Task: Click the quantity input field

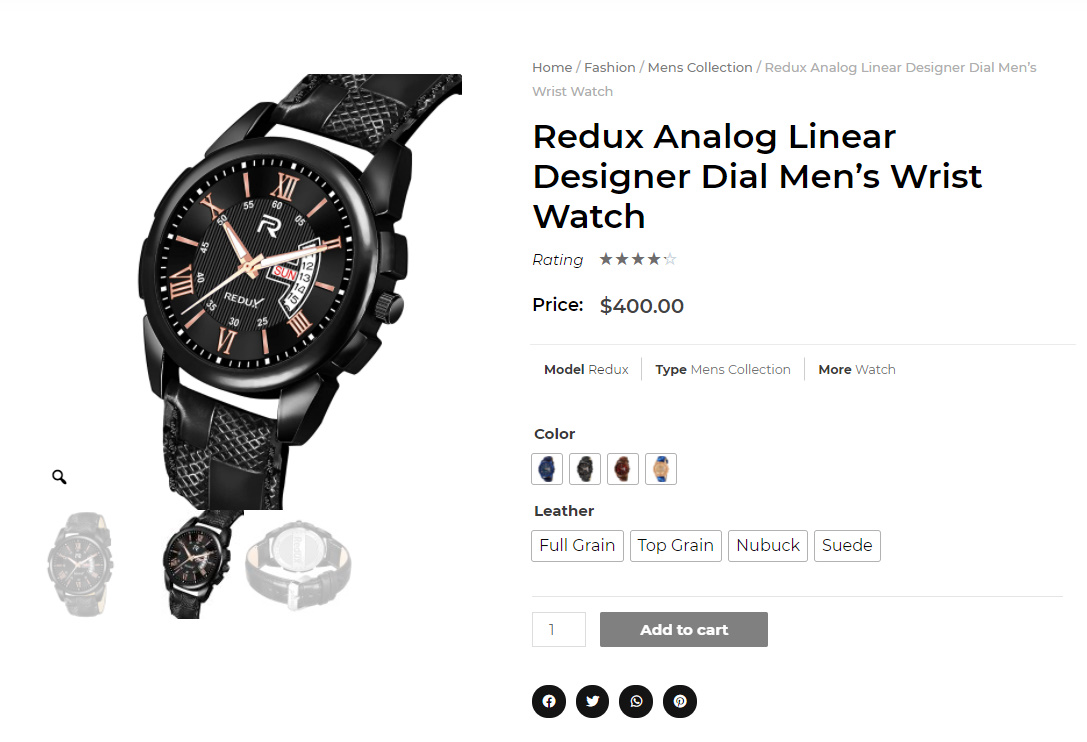Action: point(559,630)
